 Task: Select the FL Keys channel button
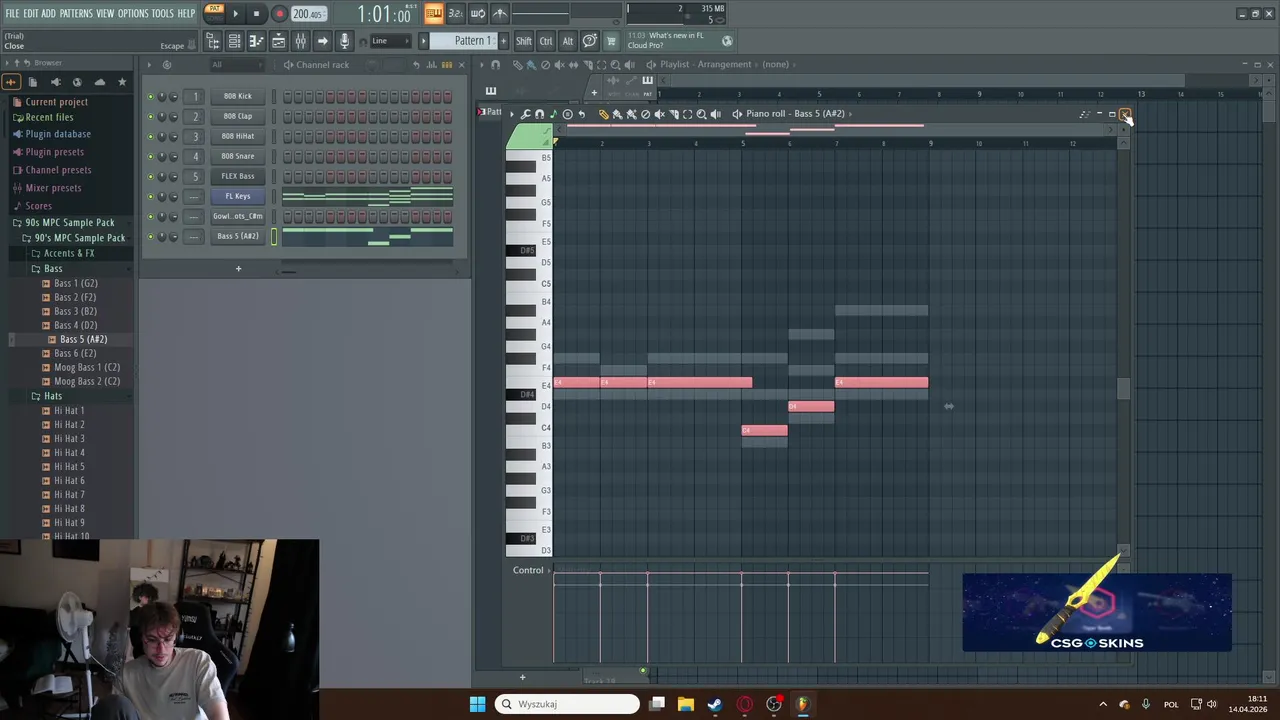click(x=238, y=196)
